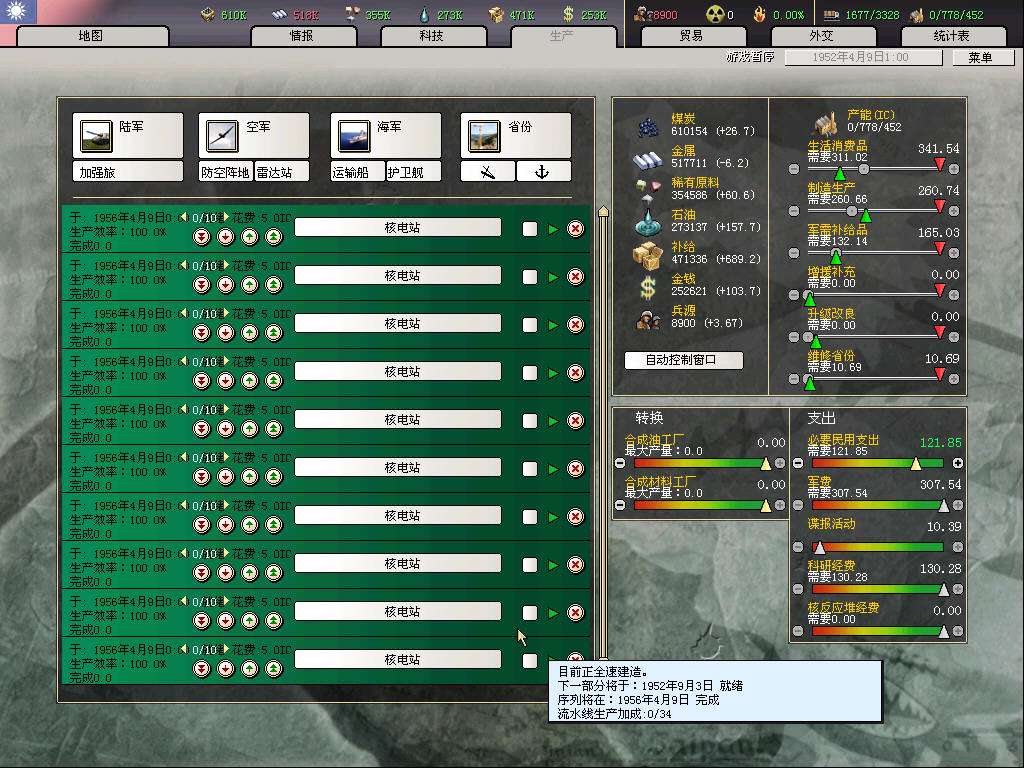
Task: Open the 自动控制窗口 auto-control window
Action: point(683,360)
